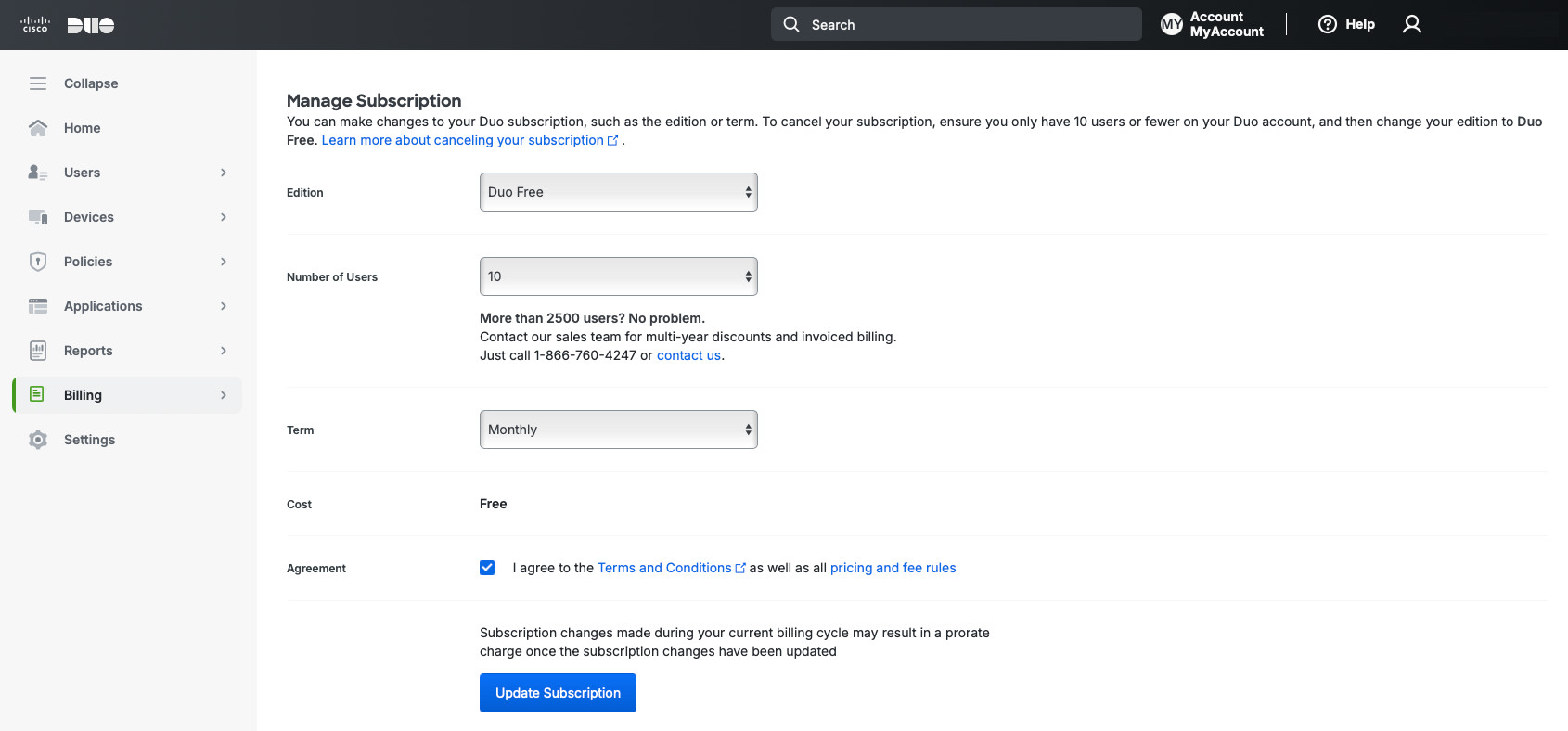Open the Terms and Conditions link
This screenshot has height=731, width=1568.
664,568
